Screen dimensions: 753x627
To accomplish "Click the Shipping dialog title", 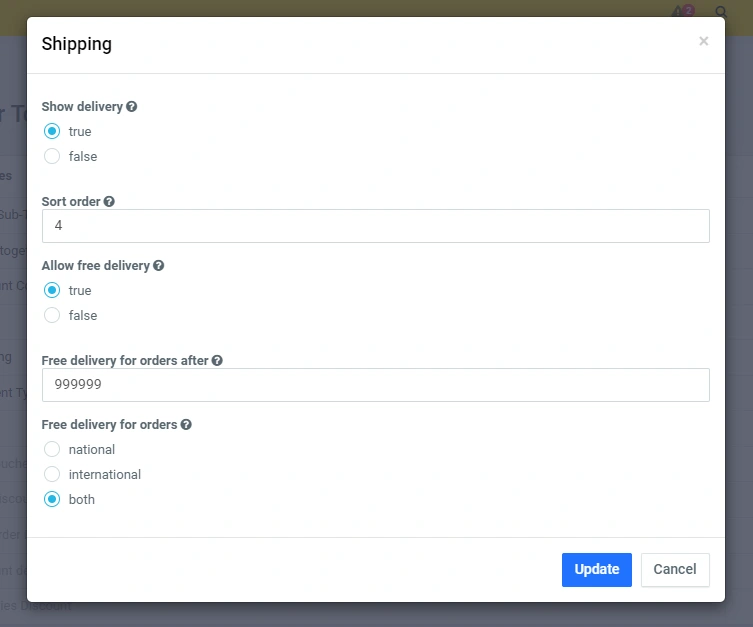I will pyautogui.click(x=76, y=44).
